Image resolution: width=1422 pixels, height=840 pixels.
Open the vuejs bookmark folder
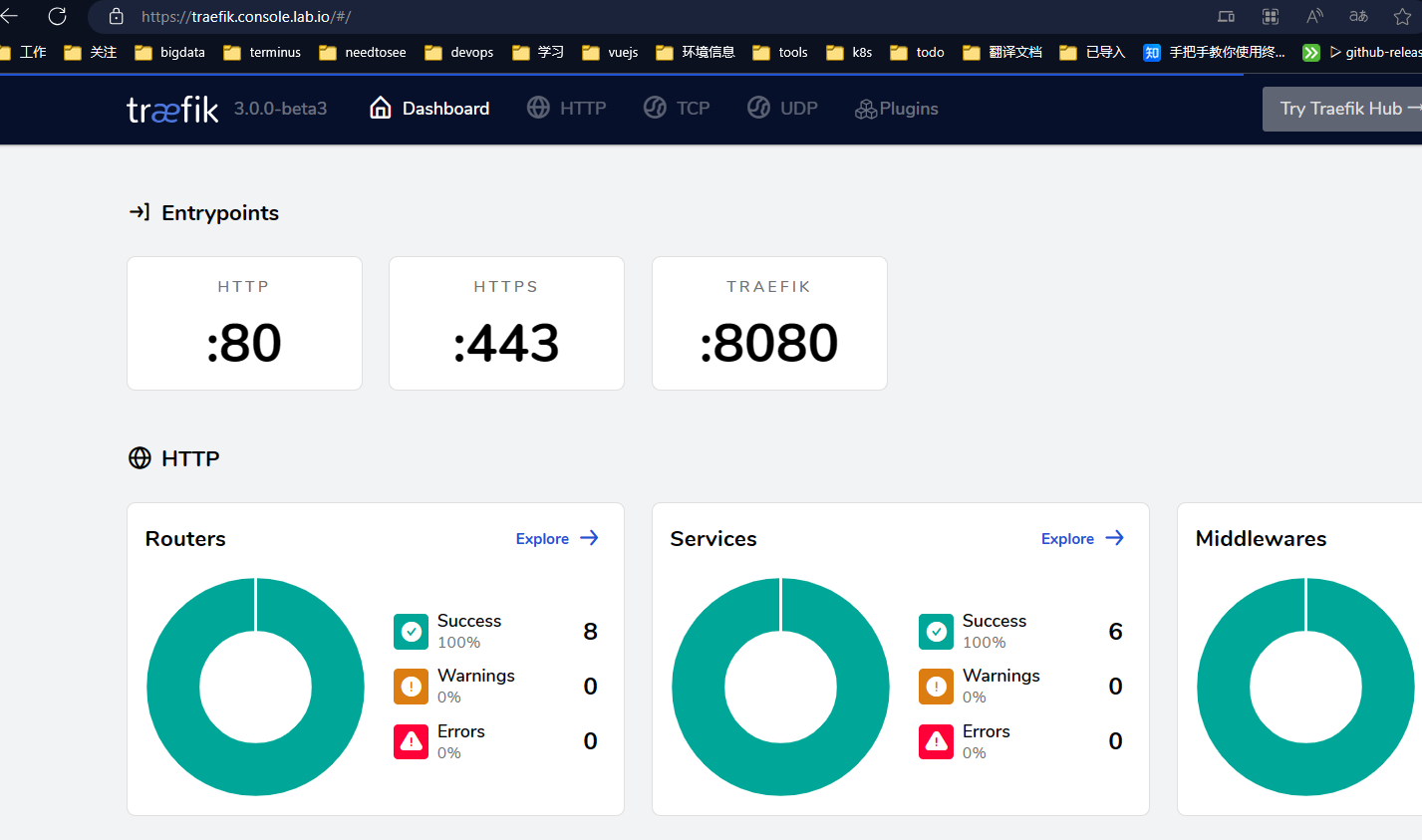pos(610,52)
